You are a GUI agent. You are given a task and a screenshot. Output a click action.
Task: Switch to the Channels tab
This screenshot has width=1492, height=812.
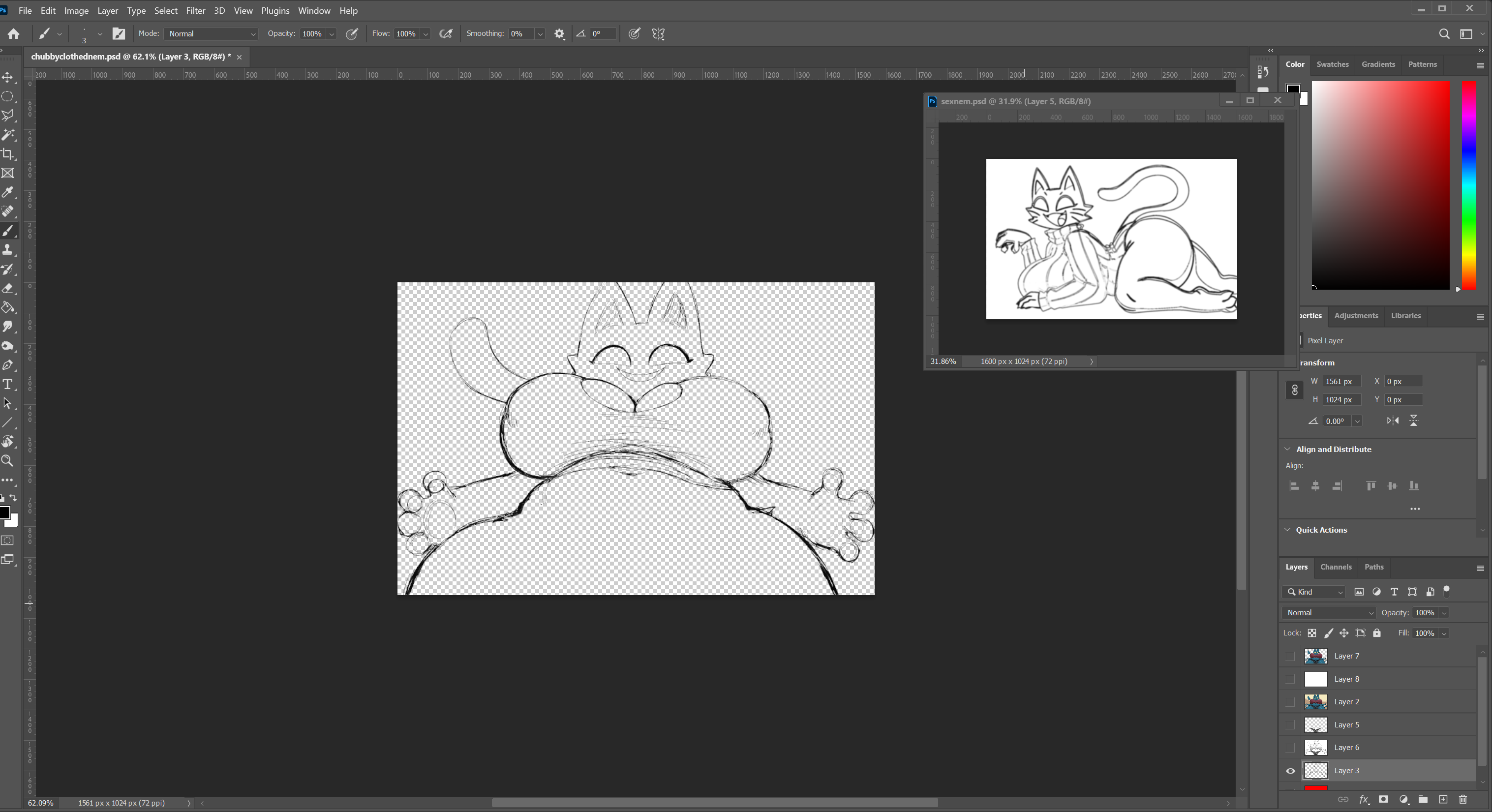click(x=1336, y=567)
